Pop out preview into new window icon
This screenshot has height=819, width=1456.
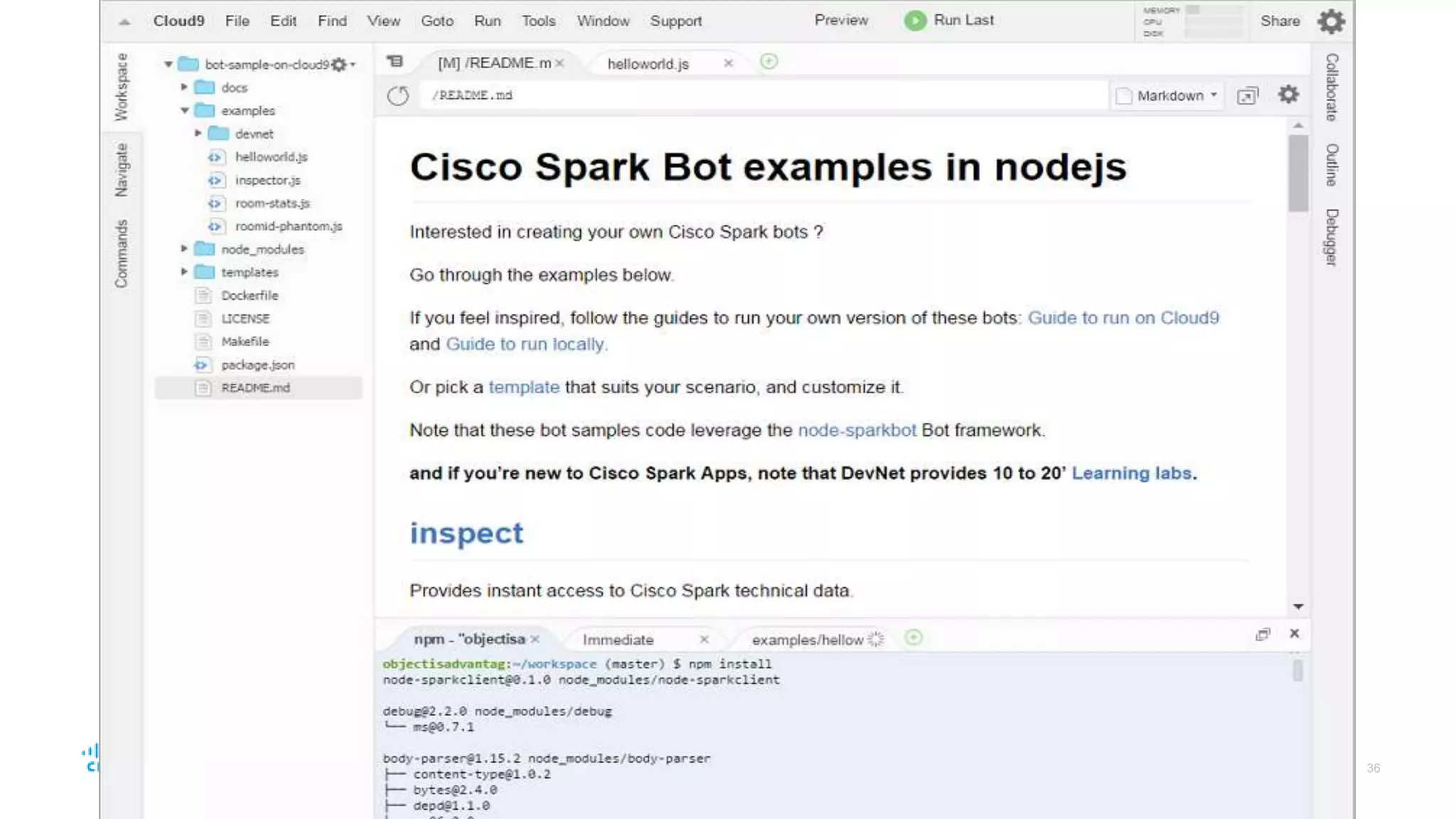coord(1248,95)
